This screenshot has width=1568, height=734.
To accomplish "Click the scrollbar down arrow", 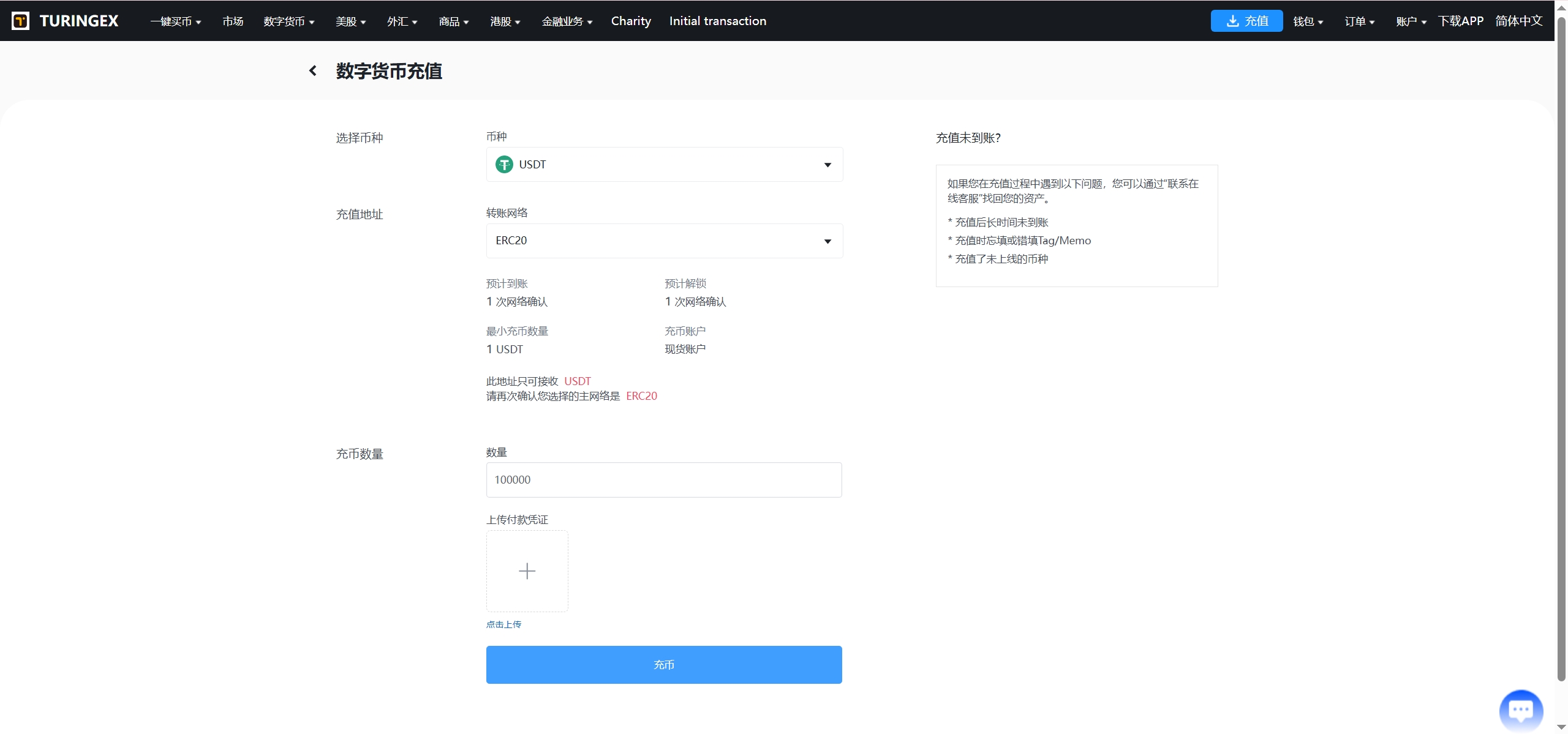I will pyautogui.click(x=1561, y=727).
